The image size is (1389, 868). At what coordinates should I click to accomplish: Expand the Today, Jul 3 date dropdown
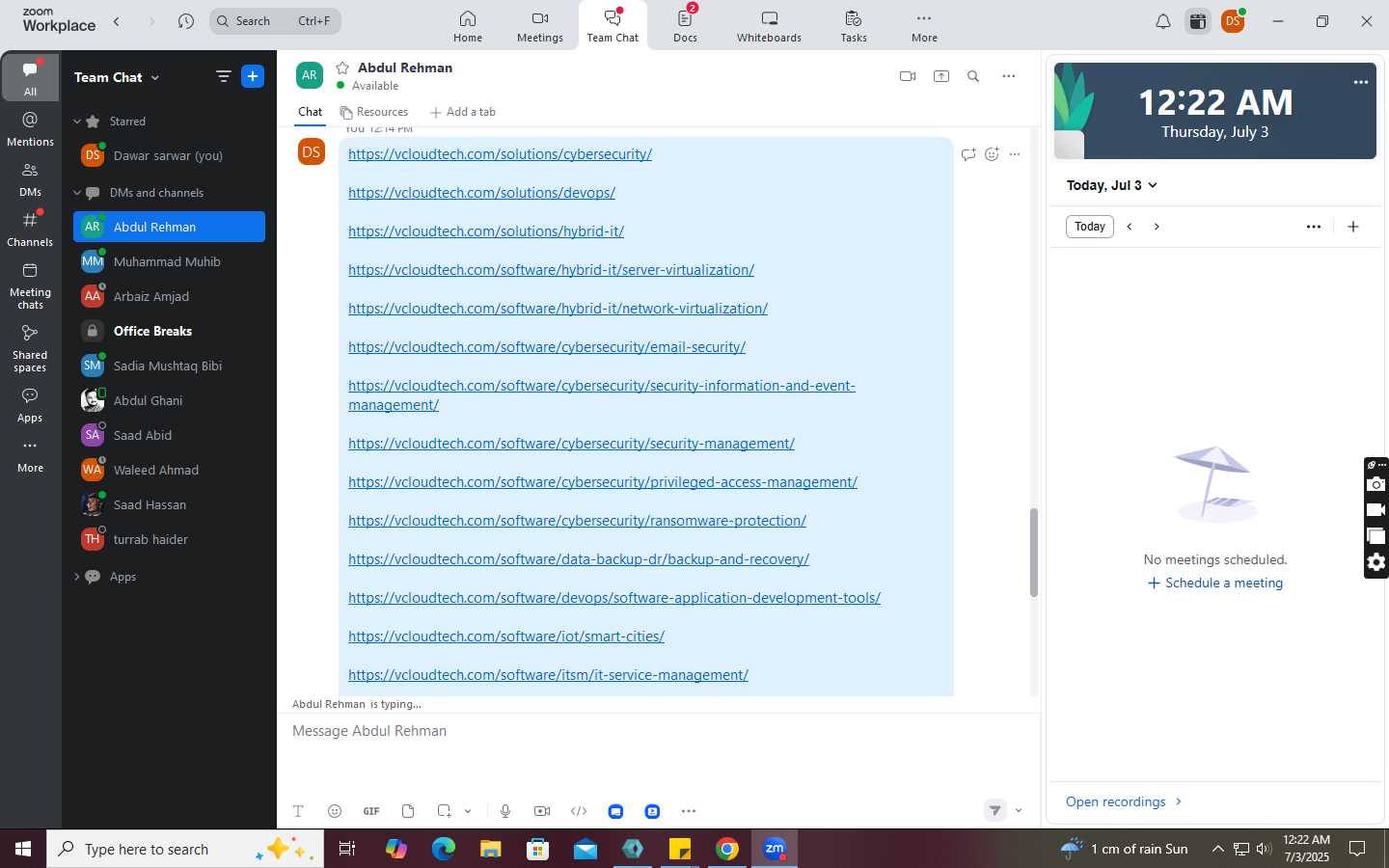click(x=1111, y=185)
